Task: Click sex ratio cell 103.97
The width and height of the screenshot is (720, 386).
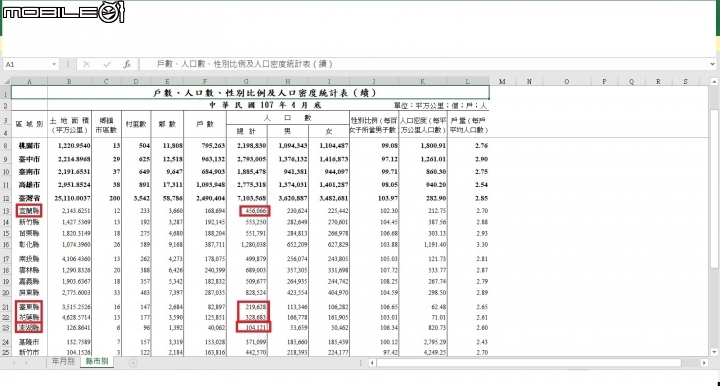Action: point(374,199)
